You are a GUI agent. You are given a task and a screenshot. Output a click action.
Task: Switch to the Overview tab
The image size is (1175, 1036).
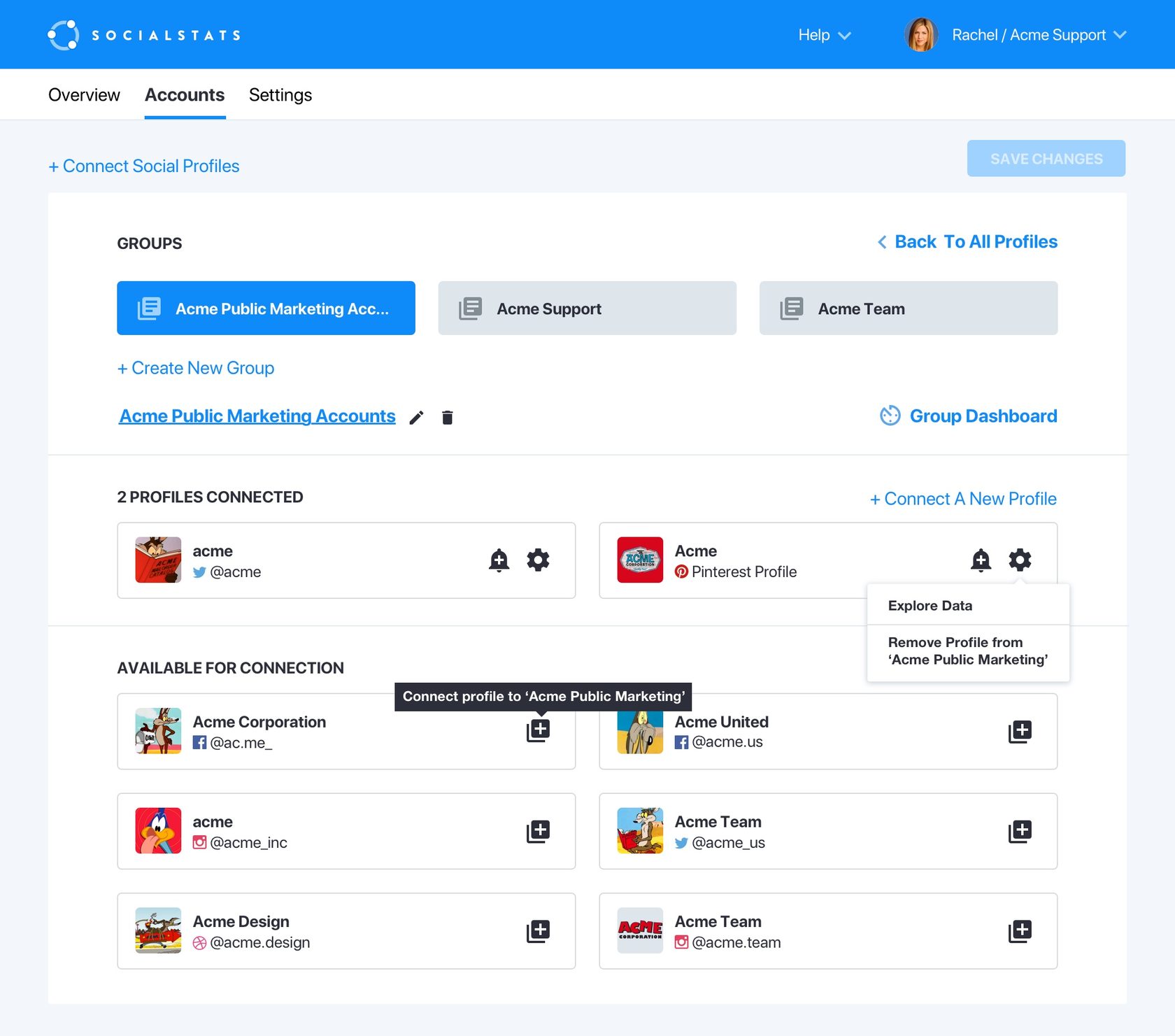(84, 95)
